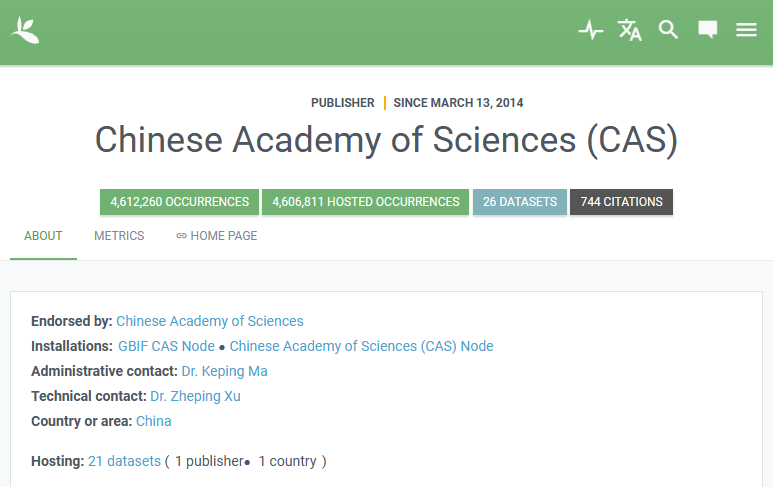Click the Publisher label above the title
Image resolution: width=773 pixels, height=487 pixels.
343,103
